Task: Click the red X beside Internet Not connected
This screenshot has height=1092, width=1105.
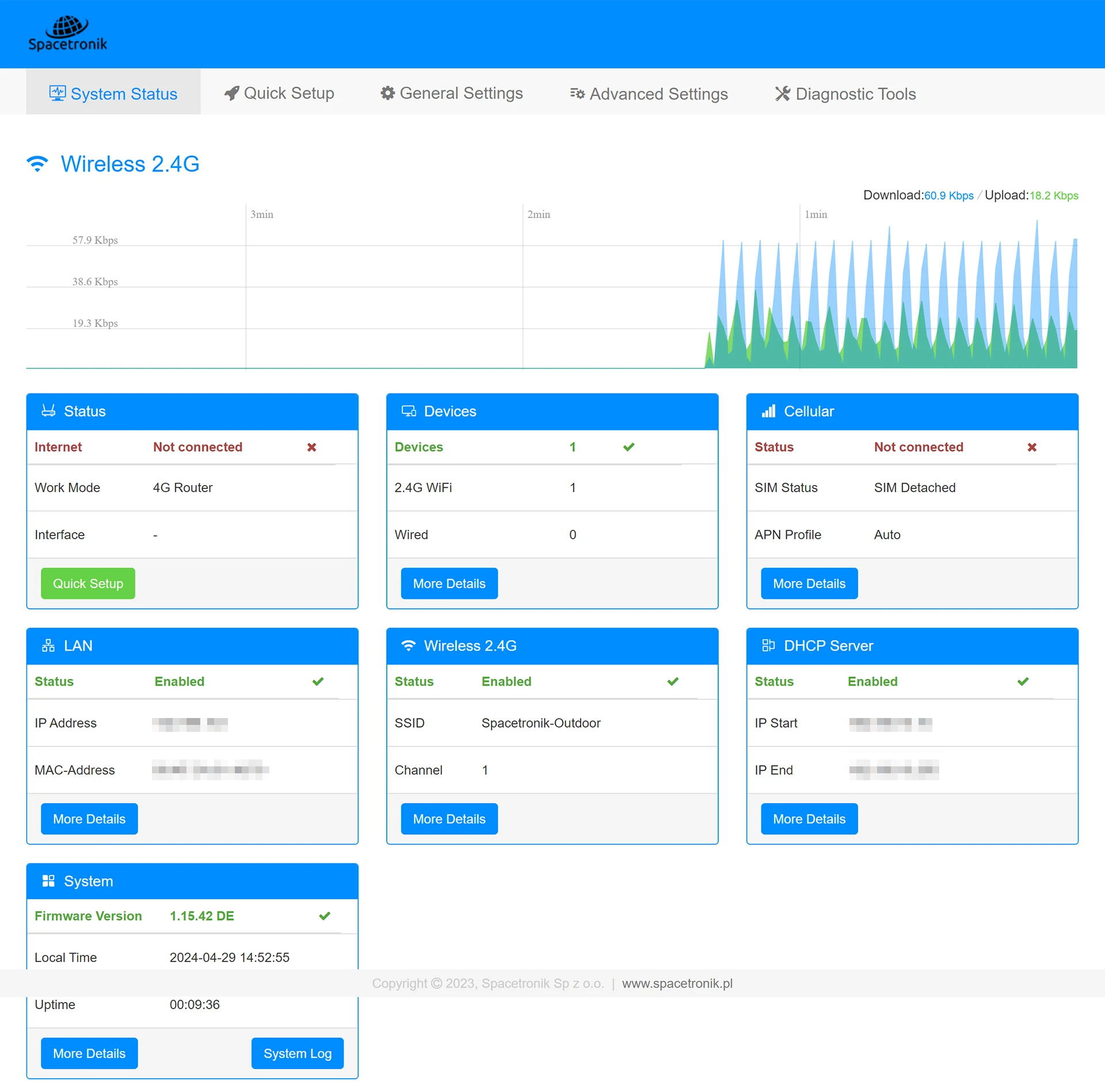Action: (x=311, y=447)
